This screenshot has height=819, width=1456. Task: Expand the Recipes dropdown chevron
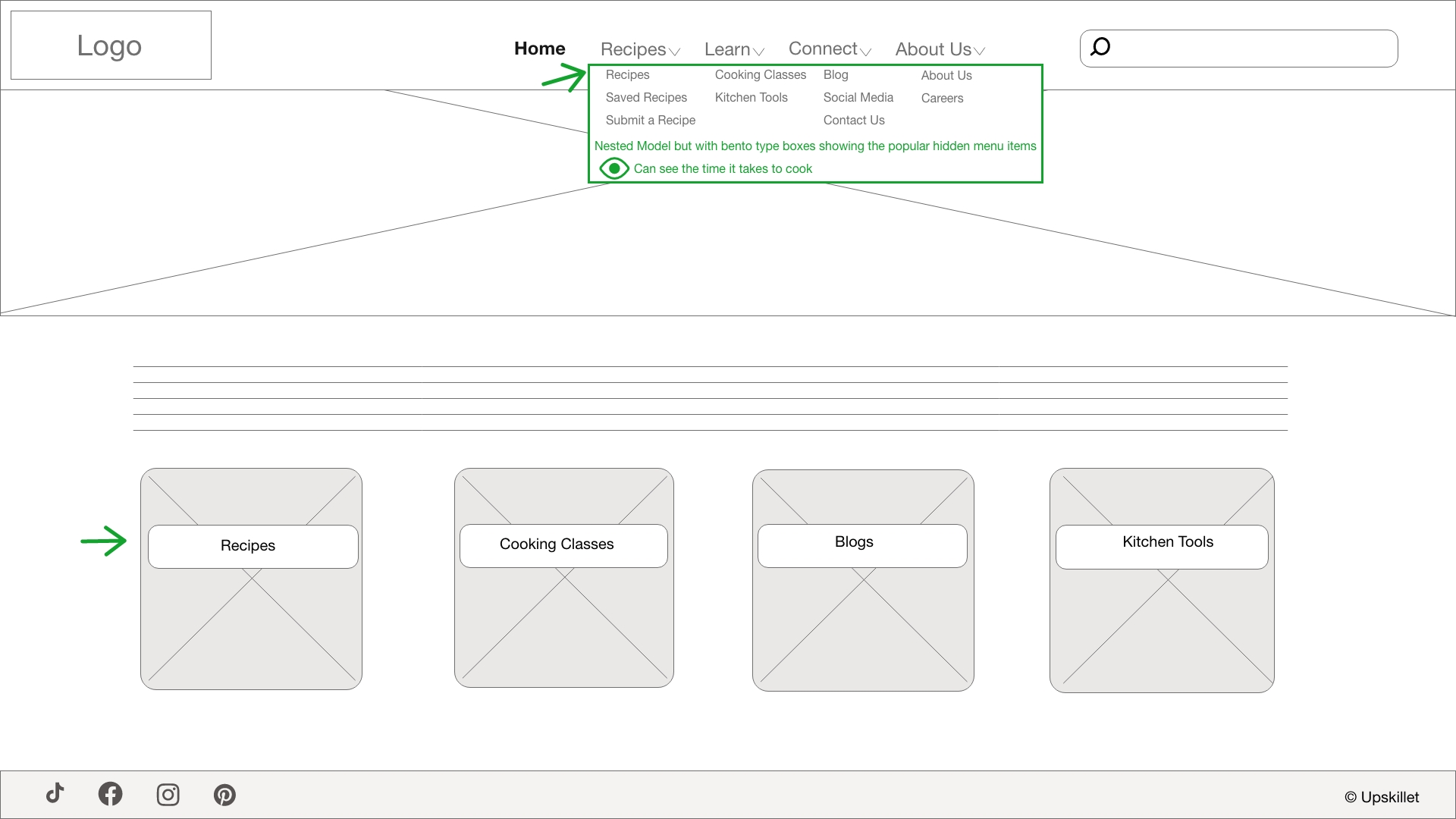coord(675,52)
